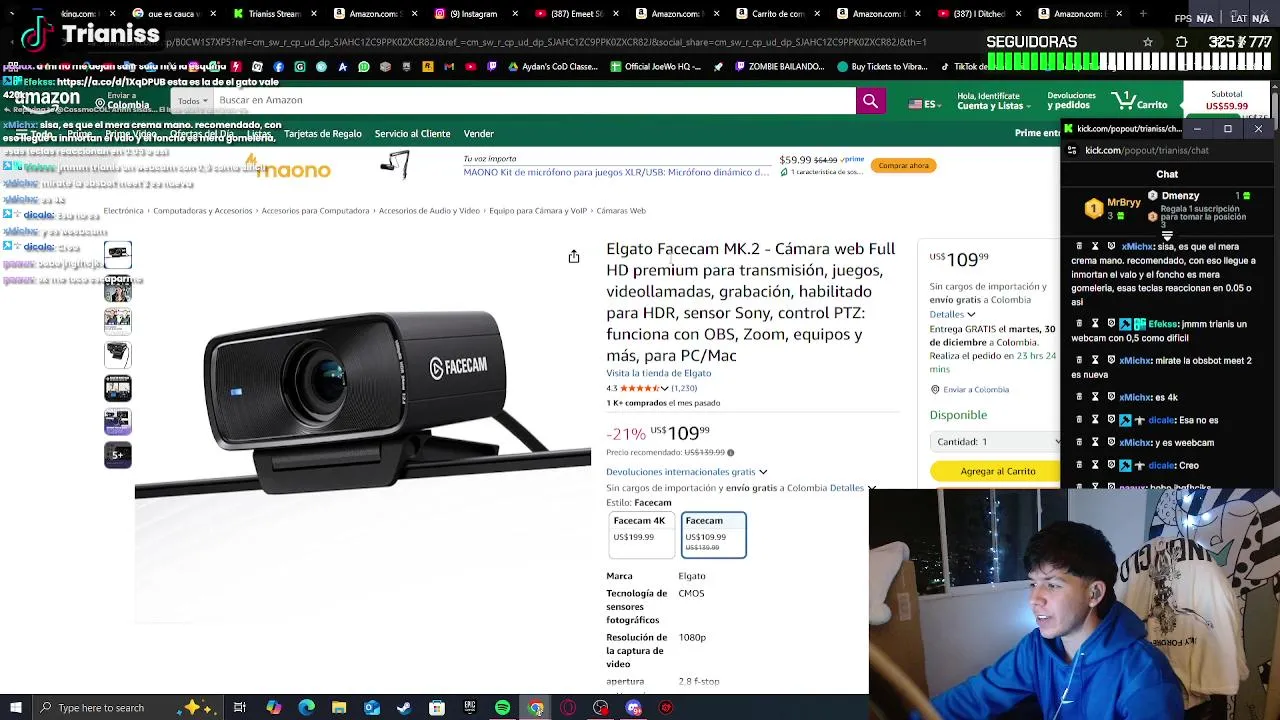Click the 'Aydan's CoD Classe...' bookmark
1280x720 pixels.
(553, 67)
